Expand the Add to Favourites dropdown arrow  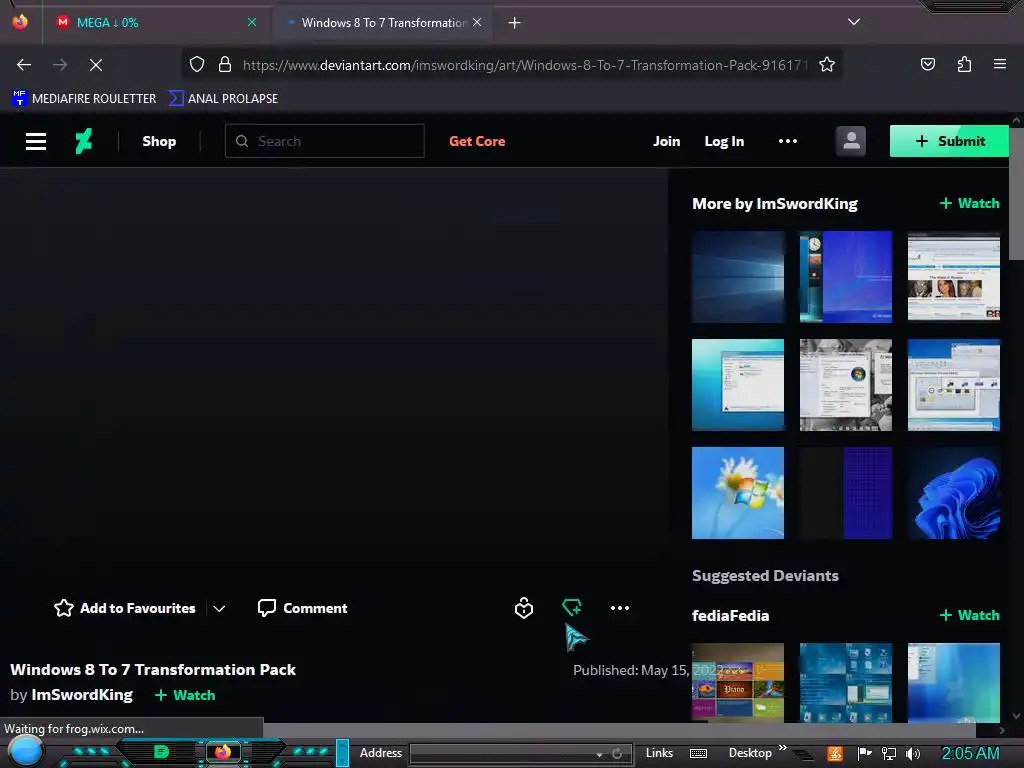(x=219, y=608)
